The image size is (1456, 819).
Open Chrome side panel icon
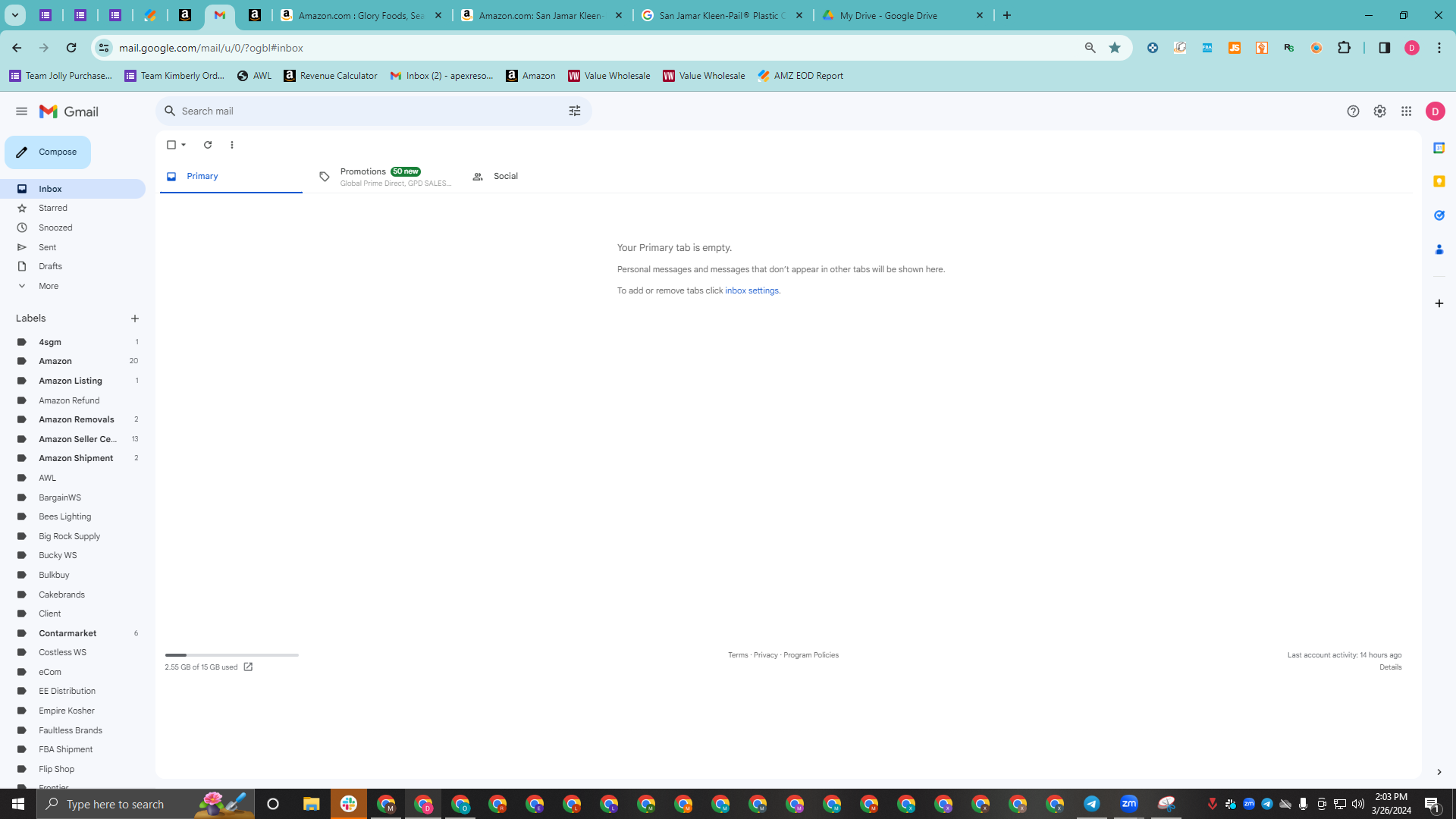pyautogui.click(x=1384, y=48)
